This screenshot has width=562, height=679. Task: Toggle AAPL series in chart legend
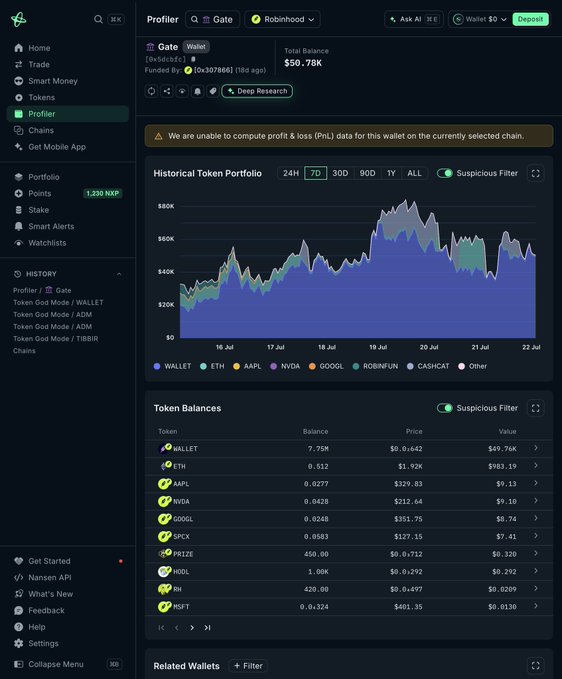[247, 366]
